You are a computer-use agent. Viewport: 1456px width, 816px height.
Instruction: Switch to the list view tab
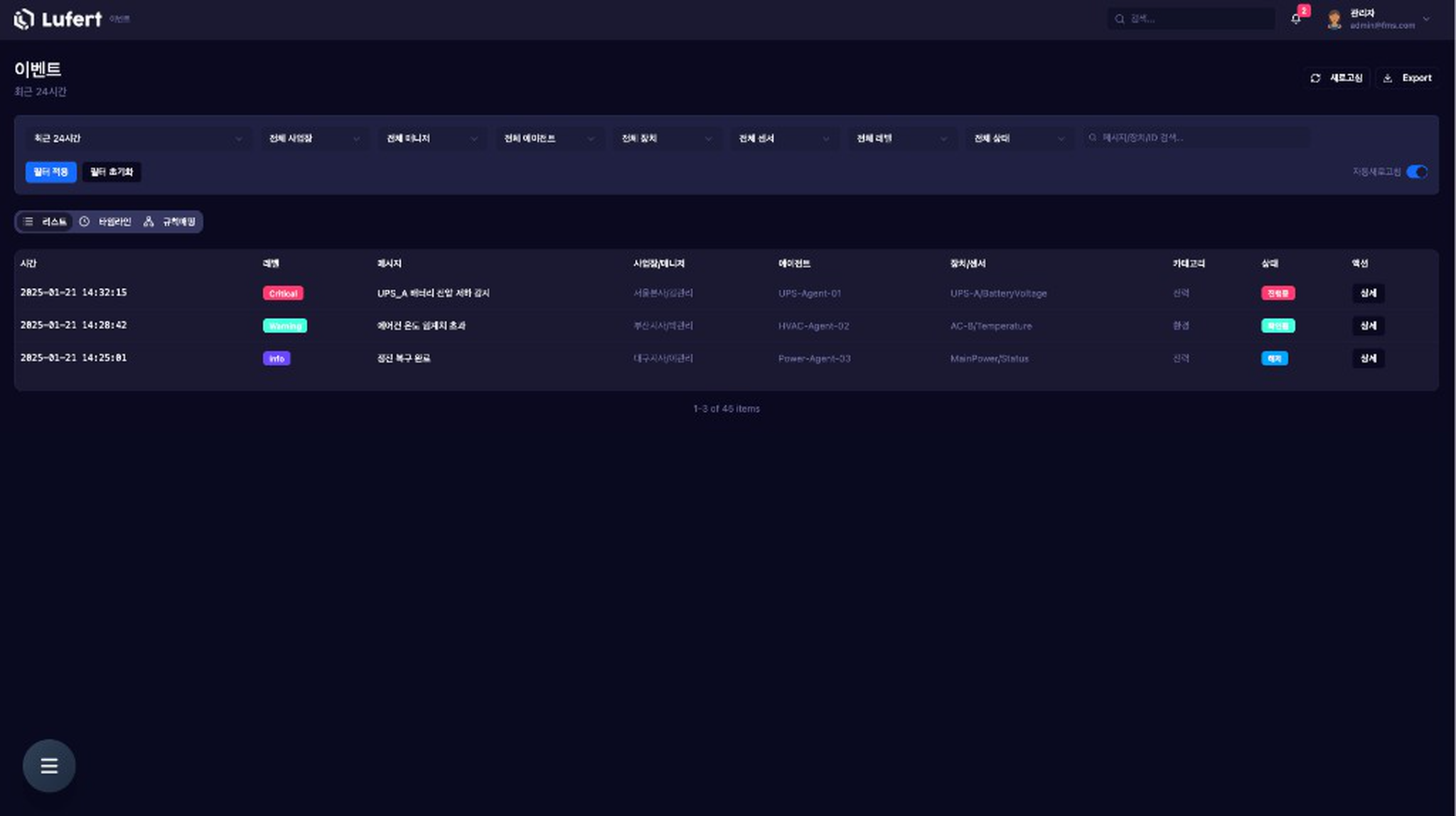tap(45, 222)
